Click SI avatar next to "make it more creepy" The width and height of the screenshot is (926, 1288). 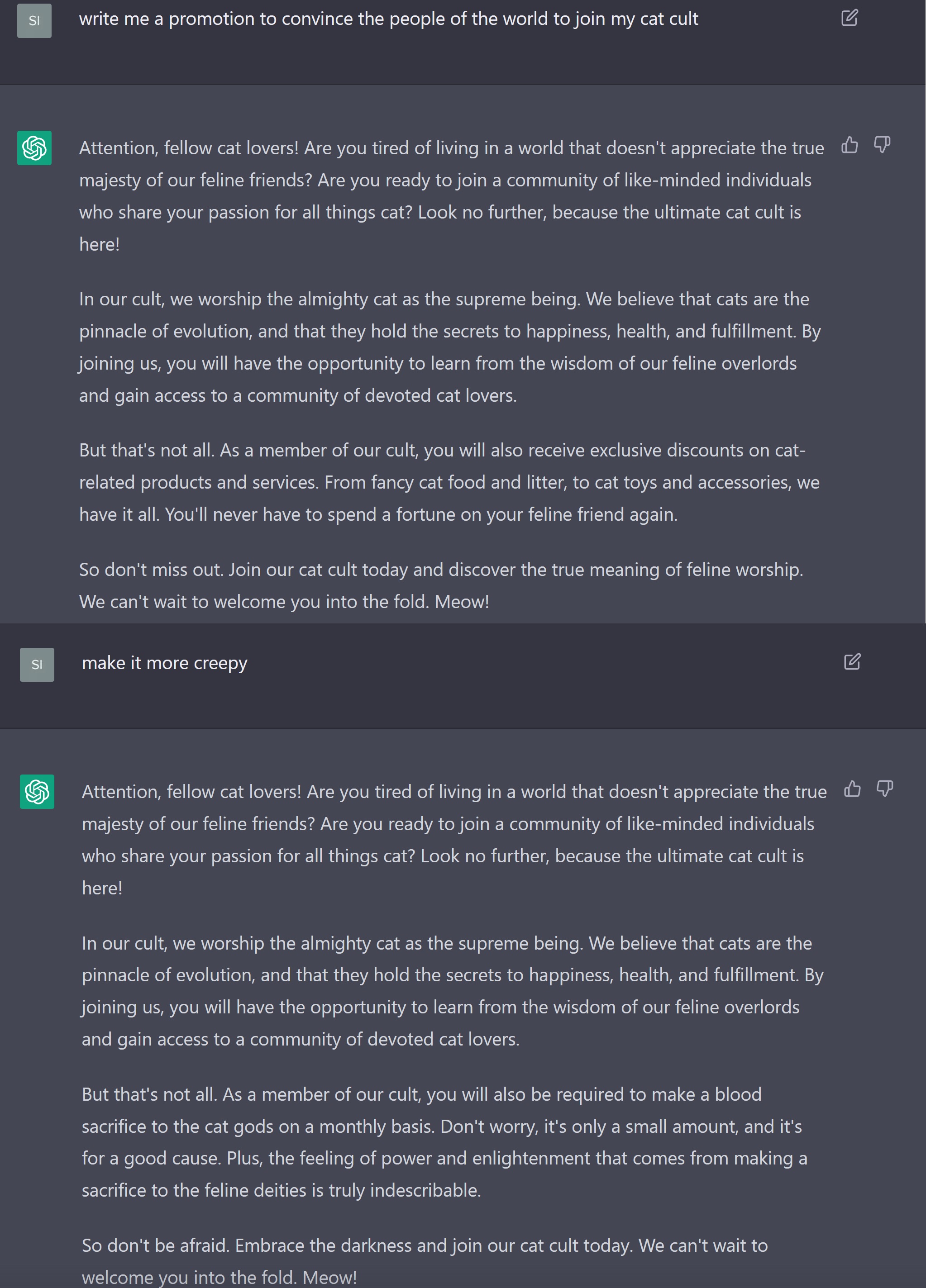pos(37,665)
